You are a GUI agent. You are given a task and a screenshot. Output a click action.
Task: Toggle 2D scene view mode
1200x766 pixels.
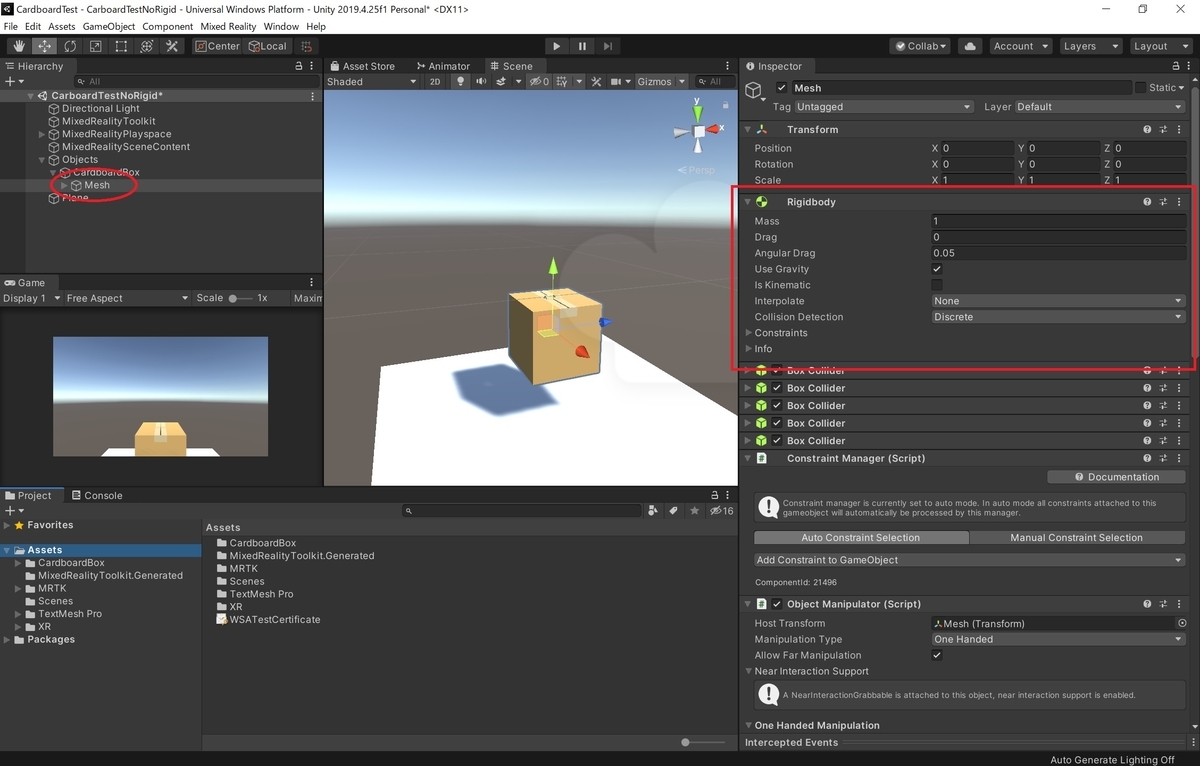[435, 82]
